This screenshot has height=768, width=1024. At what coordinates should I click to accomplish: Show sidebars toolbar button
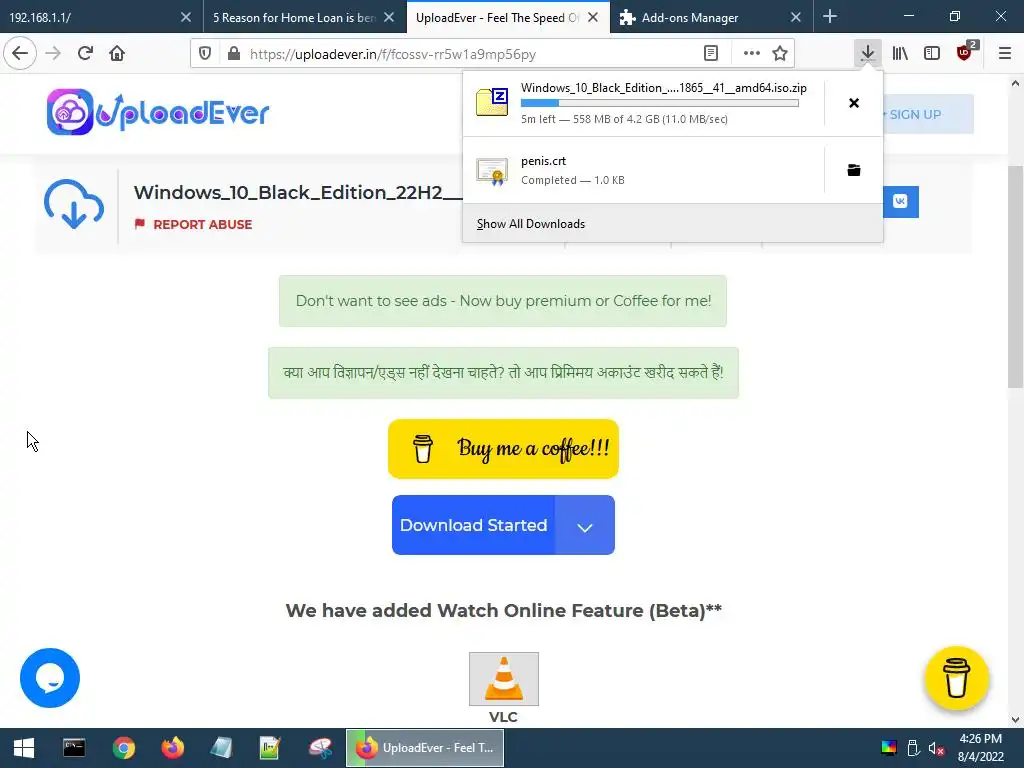(x=932, y=53)
